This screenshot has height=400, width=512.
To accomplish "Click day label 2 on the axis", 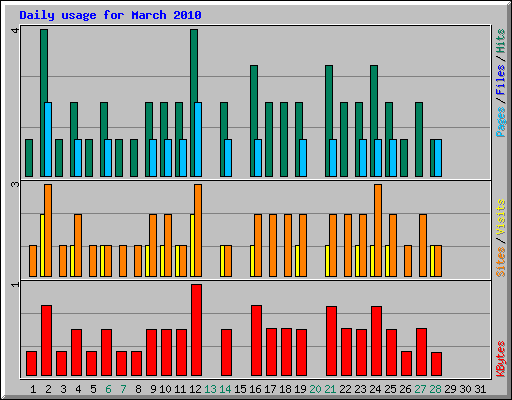I will tap(48, 389).
